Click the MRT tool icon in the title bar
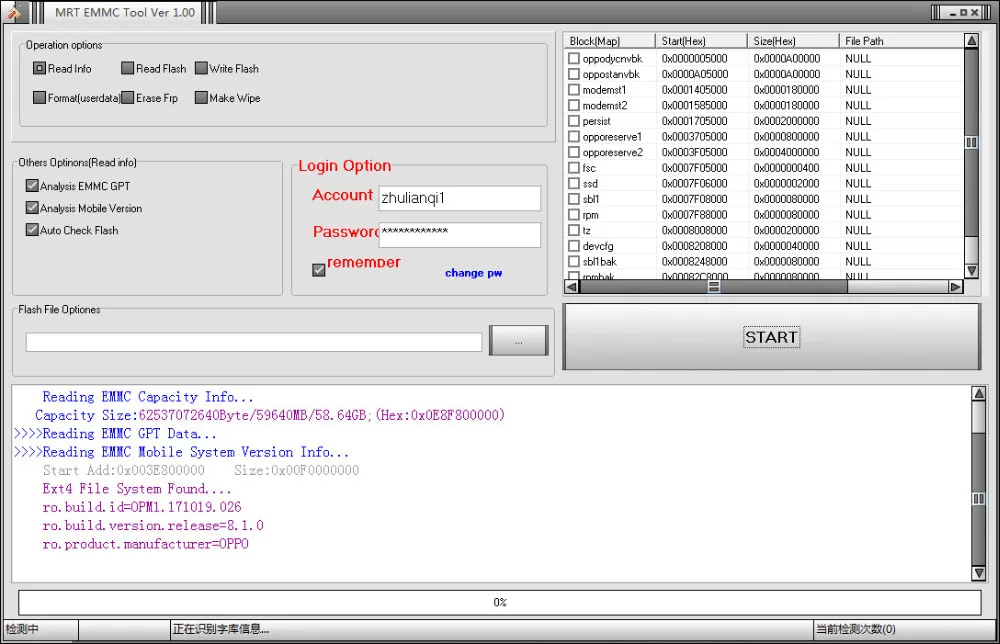This screenshot has height=644, width=1000. tap(14, 12)
